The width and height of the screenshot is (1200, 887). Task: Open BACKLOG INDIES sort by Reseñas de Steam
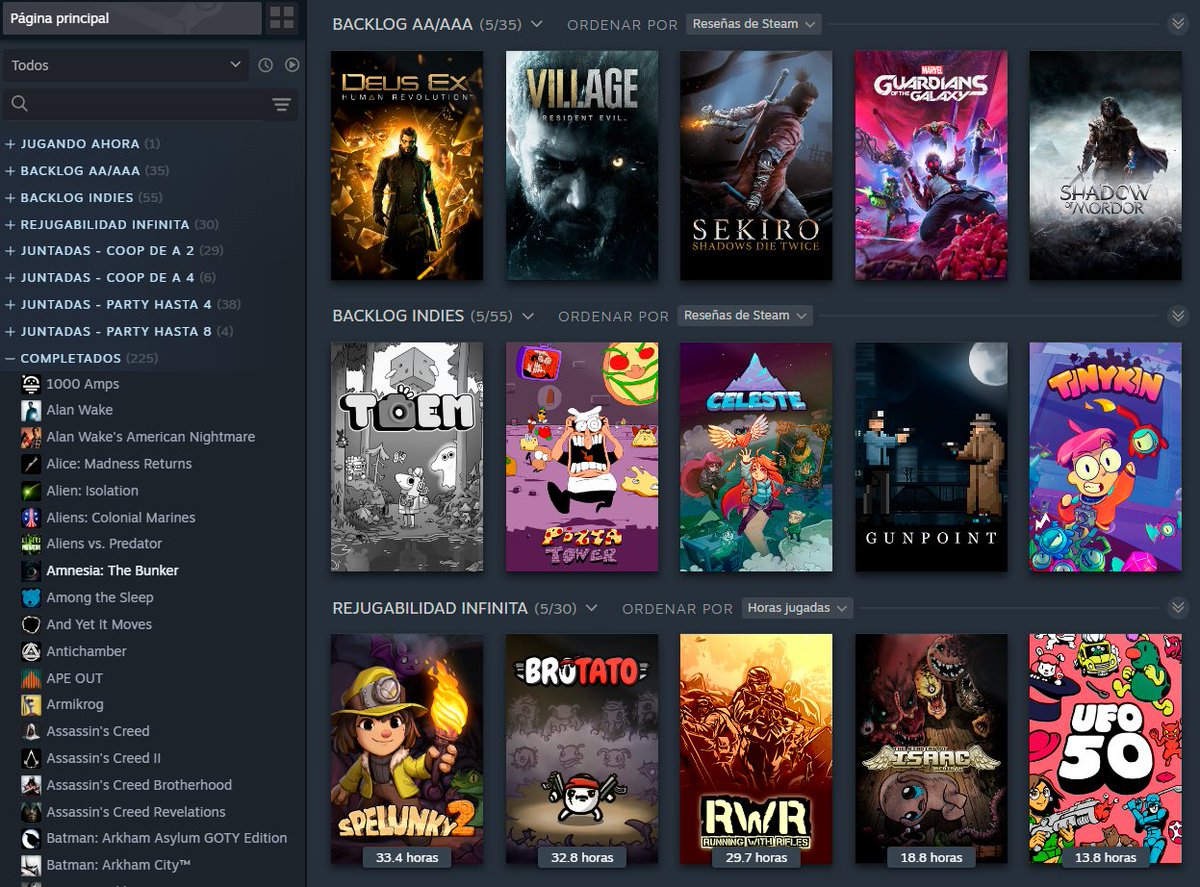click(x=745, y=316)
